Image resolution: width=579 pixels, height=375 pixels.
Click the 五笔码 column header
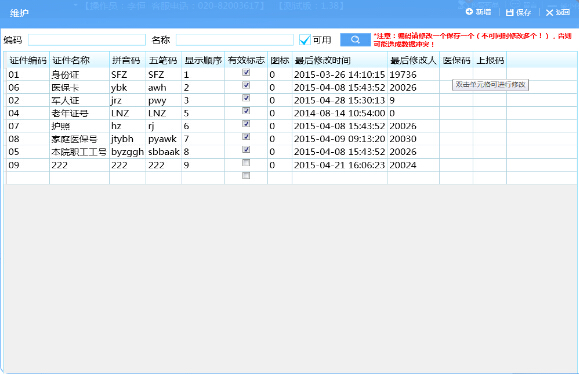[164, 61]
